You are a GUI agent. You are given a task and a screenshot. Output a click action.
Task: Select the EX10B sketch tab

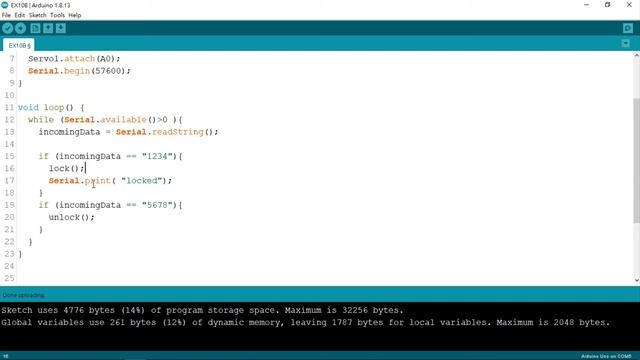[19, 45]
